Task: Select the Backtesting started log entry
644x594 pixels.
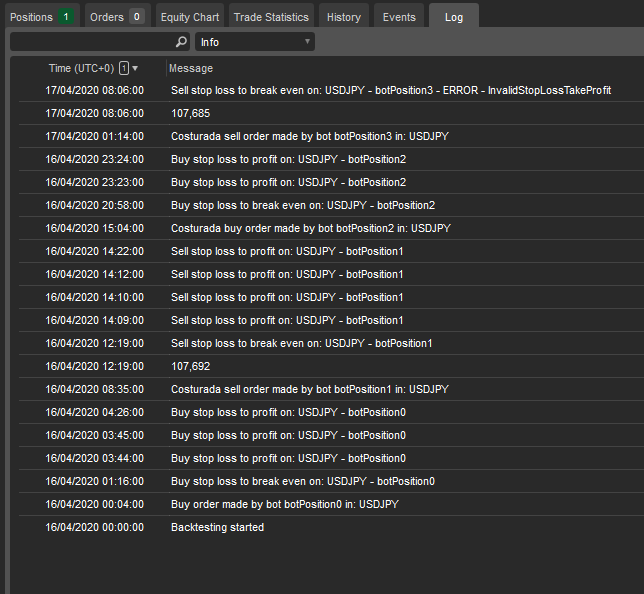Action: tap(331, 527)
